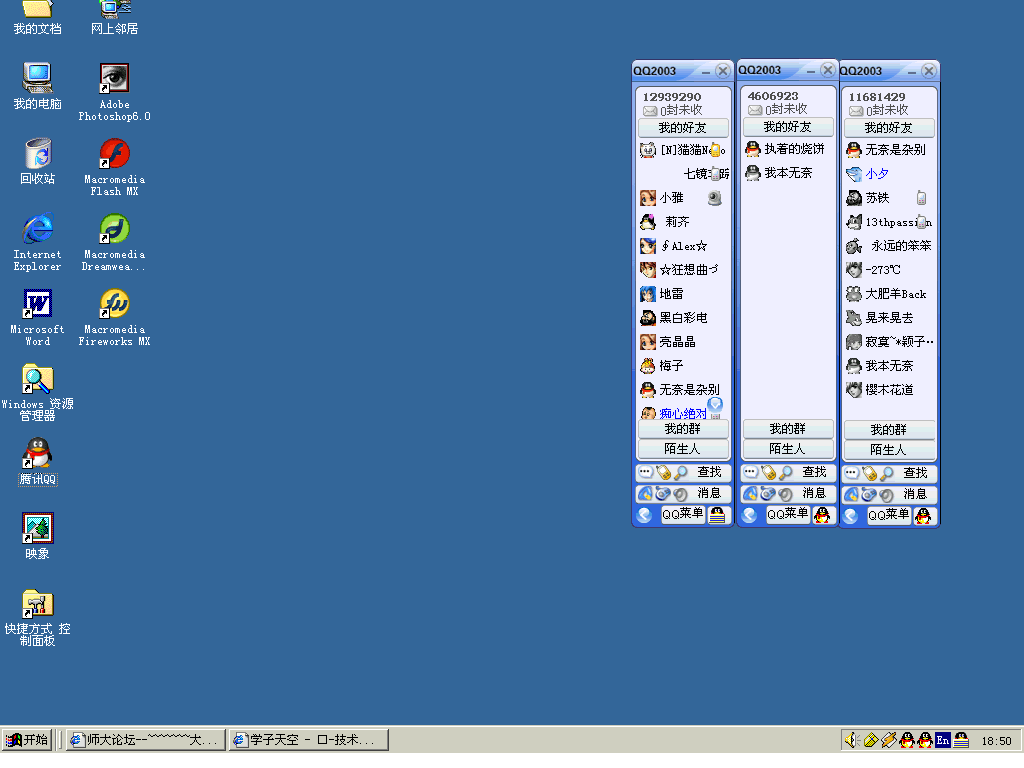Open QQ菜单 in QQ 11681429 window
1024x768 pixels.
pos(888,515)
